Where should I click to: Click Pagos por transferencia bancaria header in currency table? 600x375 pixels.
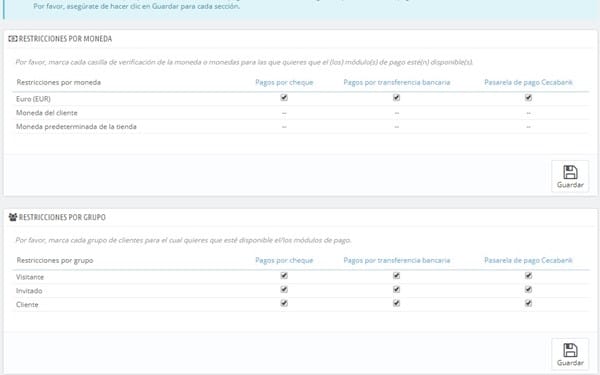[x=396, y=82]
